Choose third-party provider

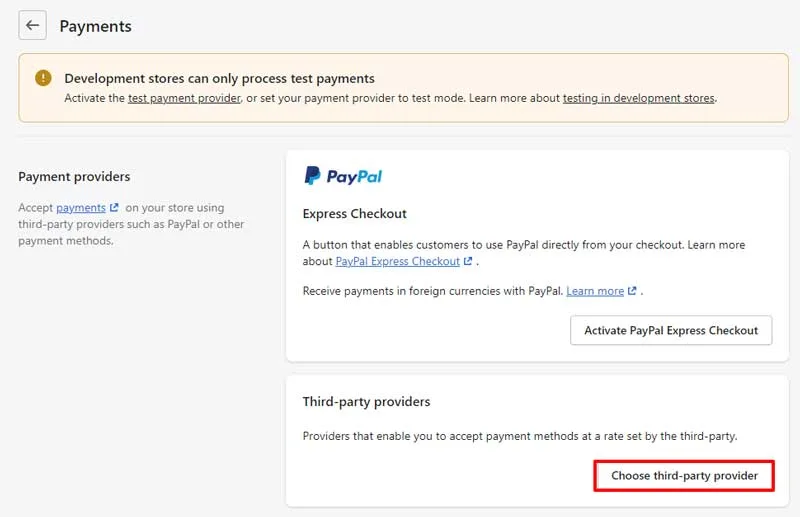pyautogui.click(x=684, y=476)
